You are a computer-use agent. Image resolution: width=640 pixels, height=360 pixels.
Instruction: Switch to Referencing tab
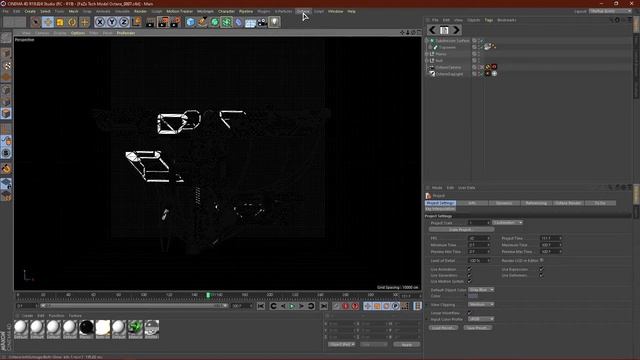click(536, 203)
